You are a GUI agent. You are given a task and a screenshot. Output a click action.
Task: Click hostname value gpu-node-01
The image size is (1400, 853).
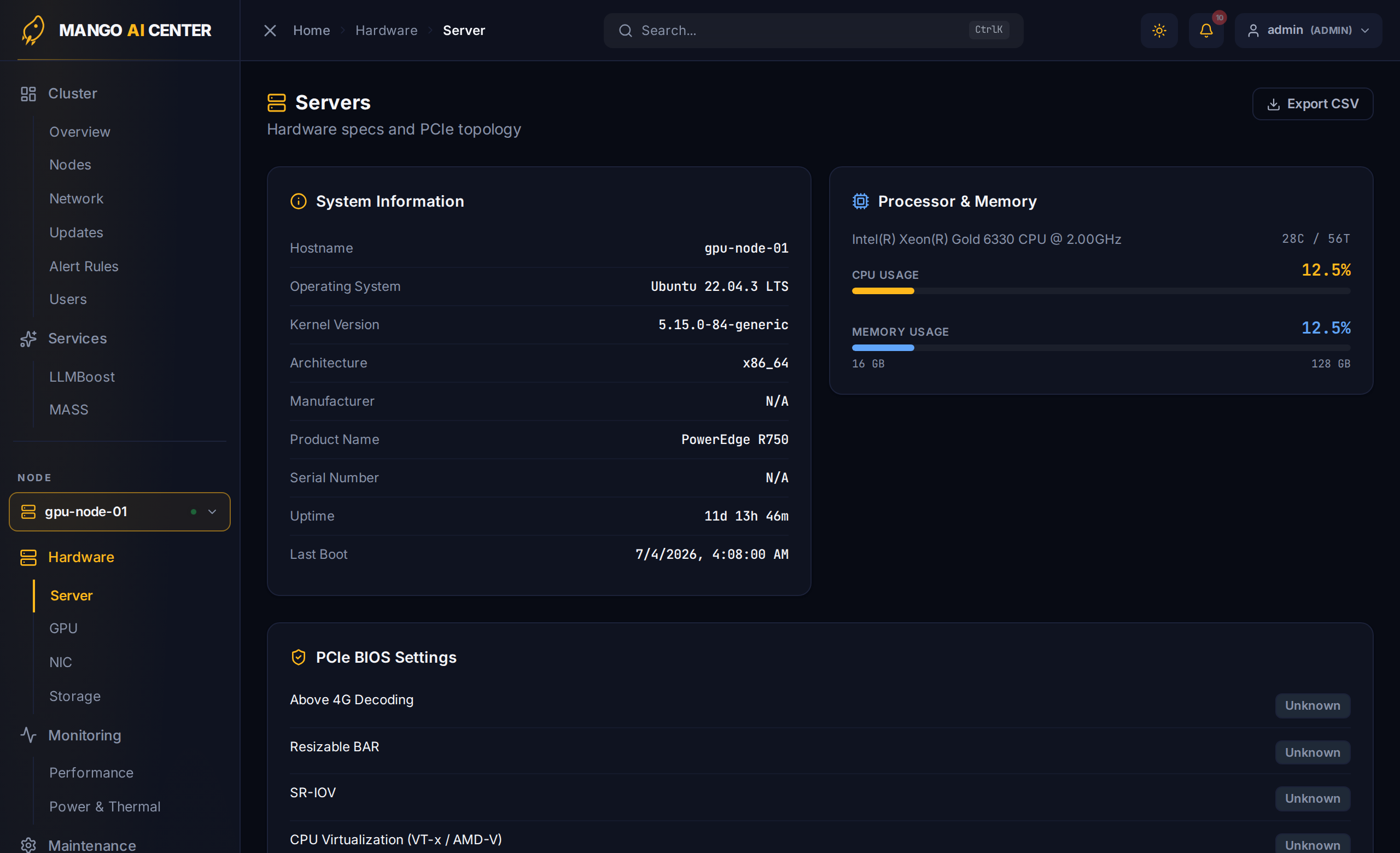tap(746, 248)
